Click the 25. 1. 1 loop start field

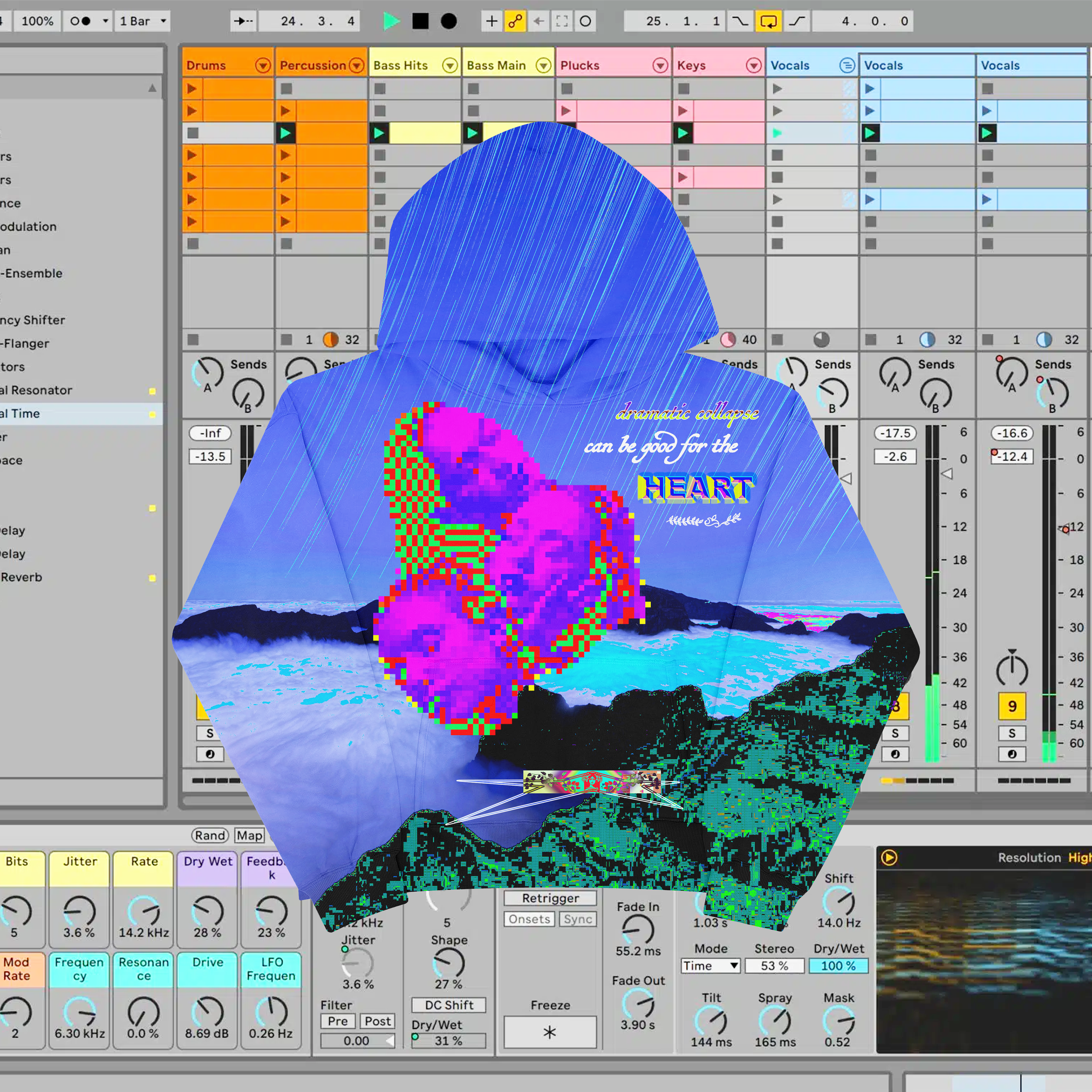coord(675,22)
